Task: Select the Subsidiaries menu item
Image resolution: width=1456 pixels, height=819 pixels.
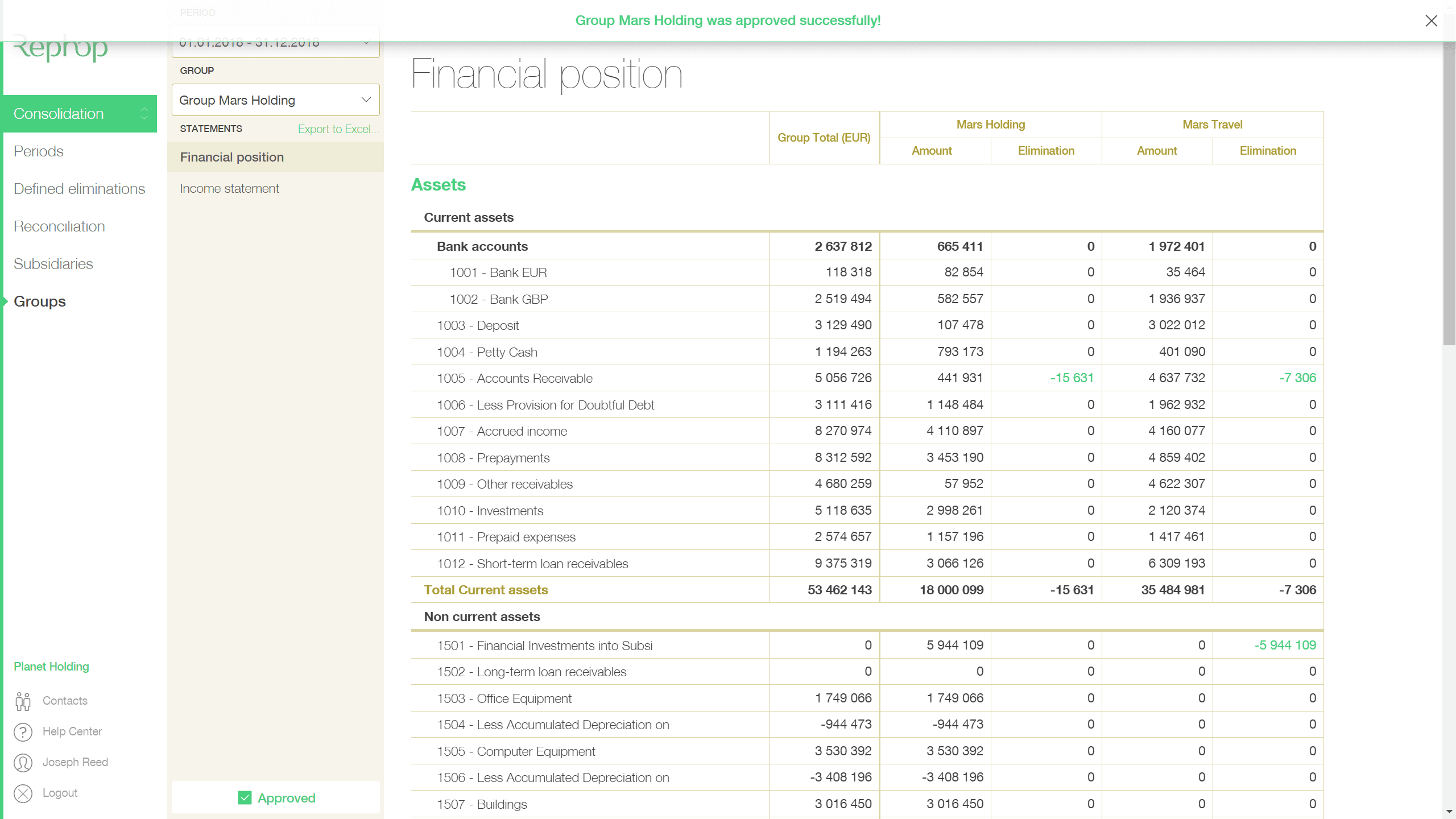Action: (x=53, y=264)
